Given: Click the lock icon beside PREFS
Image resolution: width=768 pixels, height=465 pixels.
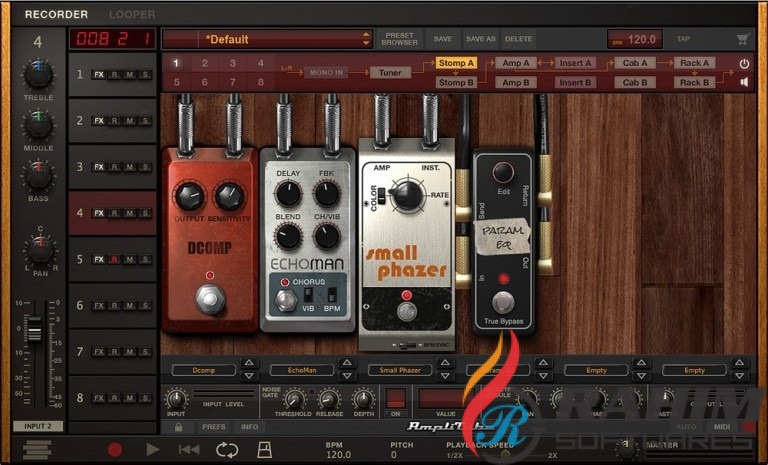Looking at the screenshot, I should (x=179, y=427).
